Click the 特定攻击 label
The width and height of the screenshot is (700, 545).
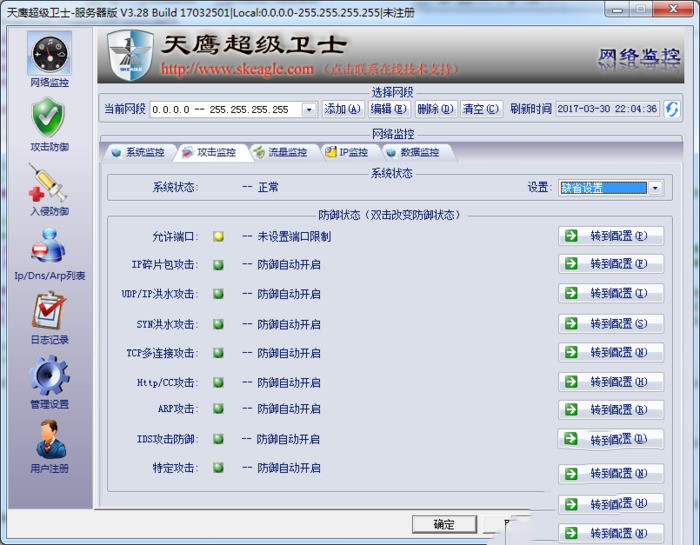tap(175, 468)
